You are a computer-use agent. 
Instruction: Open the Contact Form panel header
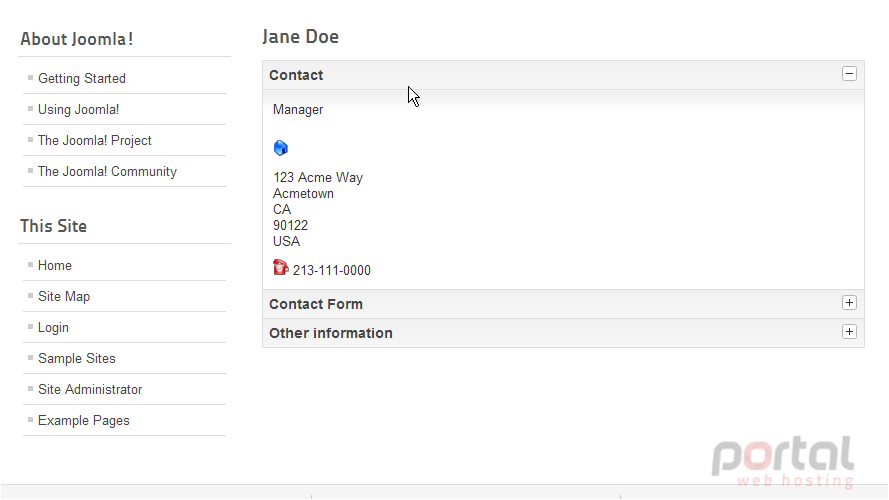point(563,304)
